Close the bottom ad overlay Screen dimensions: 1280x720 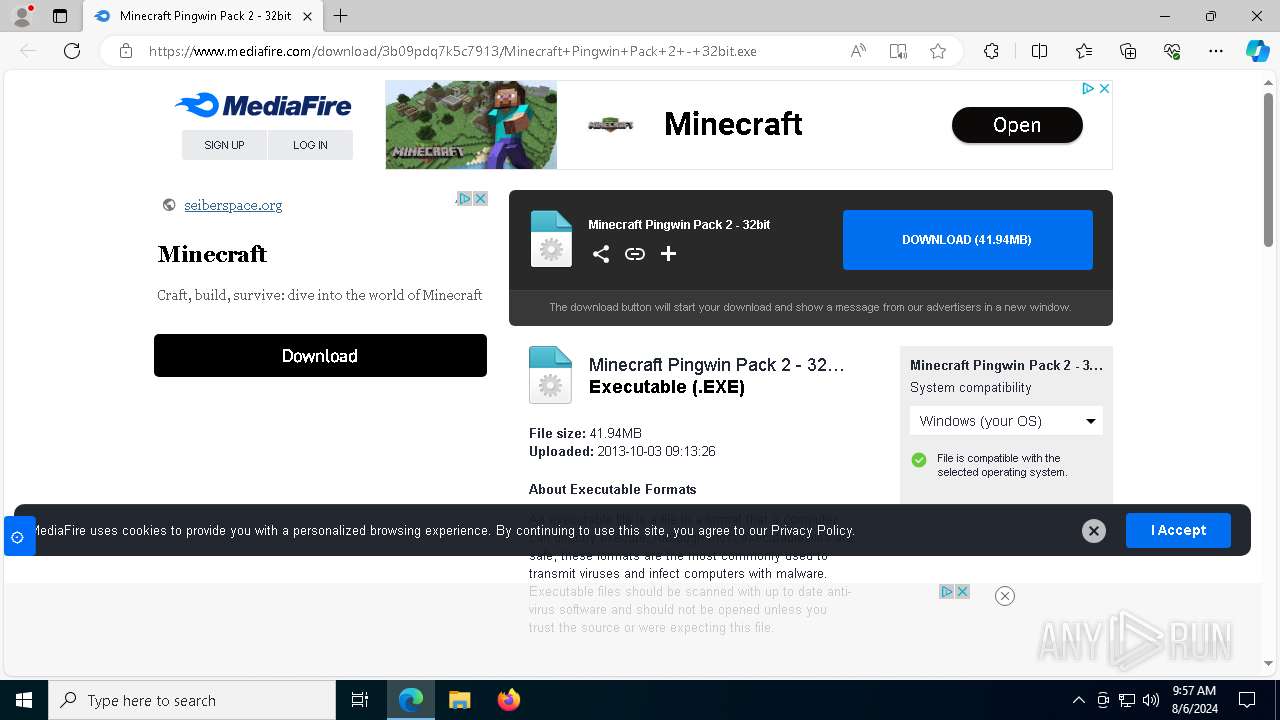[x=1005, y=596]
